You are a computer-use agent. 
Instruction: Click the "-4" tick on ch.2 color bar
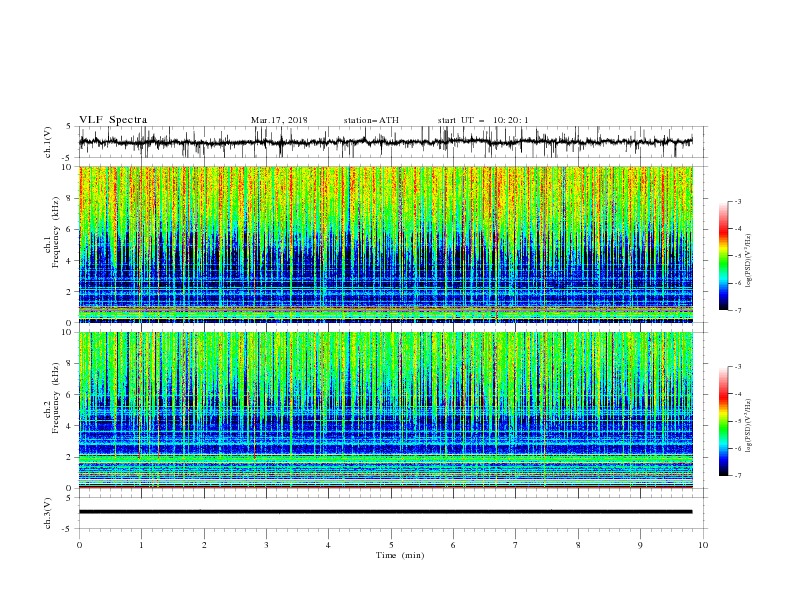(x=738, y=394)
